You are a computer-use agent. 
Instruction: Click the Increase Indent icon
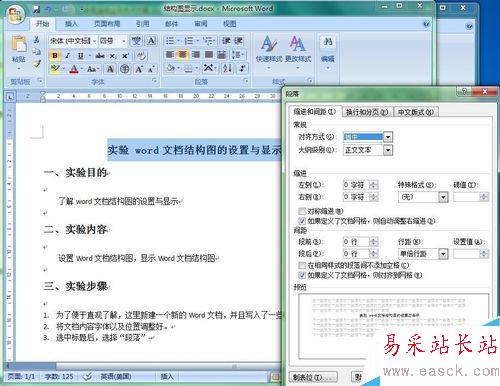(238, 41)
